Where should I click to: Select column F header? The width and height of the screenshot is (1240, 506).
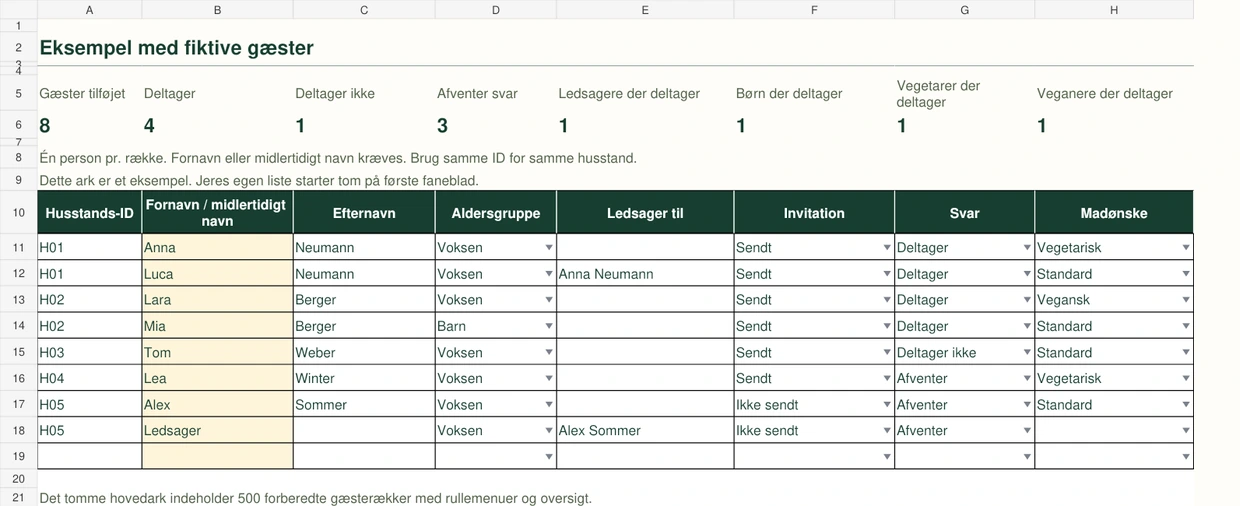tap(814, 10)
